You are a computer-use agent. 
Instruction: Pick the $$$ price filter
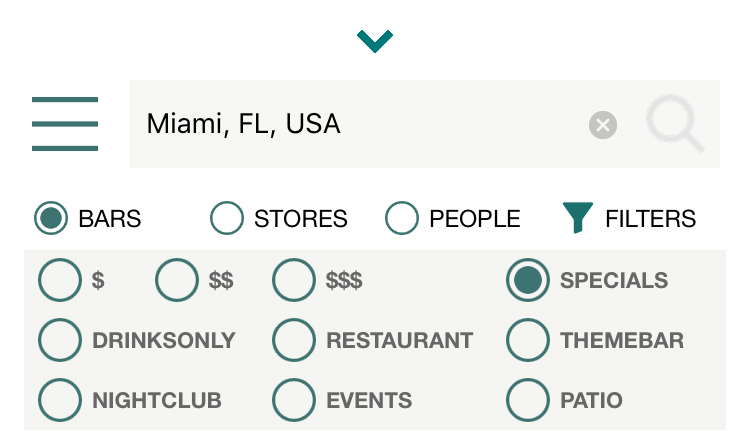294,280
